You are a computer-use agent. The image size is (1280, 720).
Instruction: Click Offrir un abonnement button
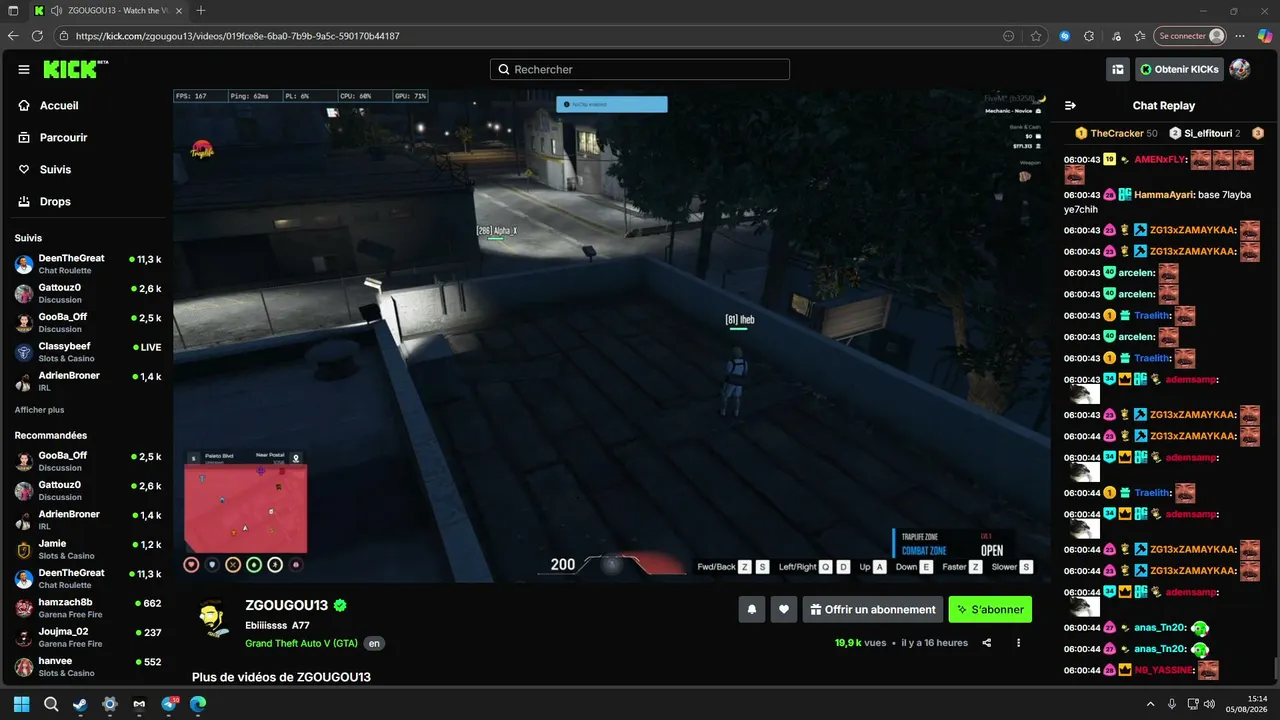872,609
